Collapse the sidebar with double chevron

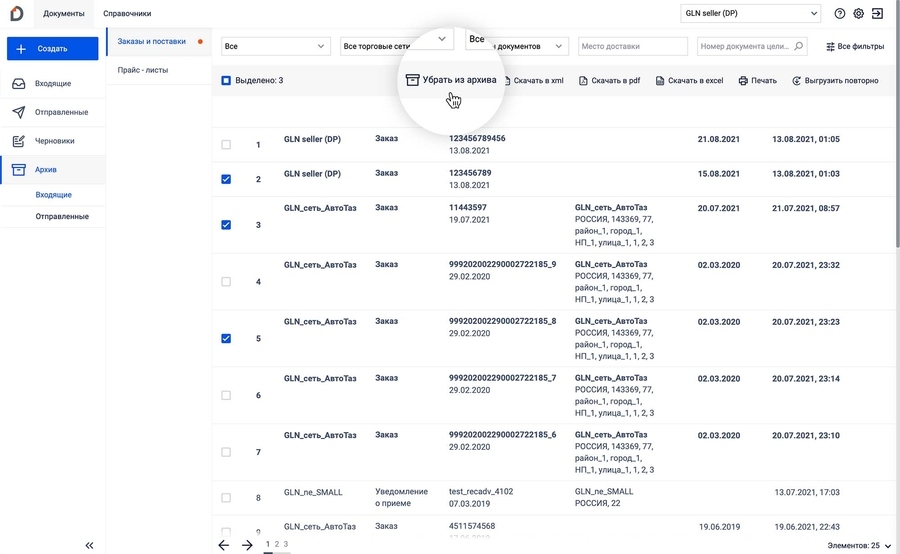click(89, 545)
